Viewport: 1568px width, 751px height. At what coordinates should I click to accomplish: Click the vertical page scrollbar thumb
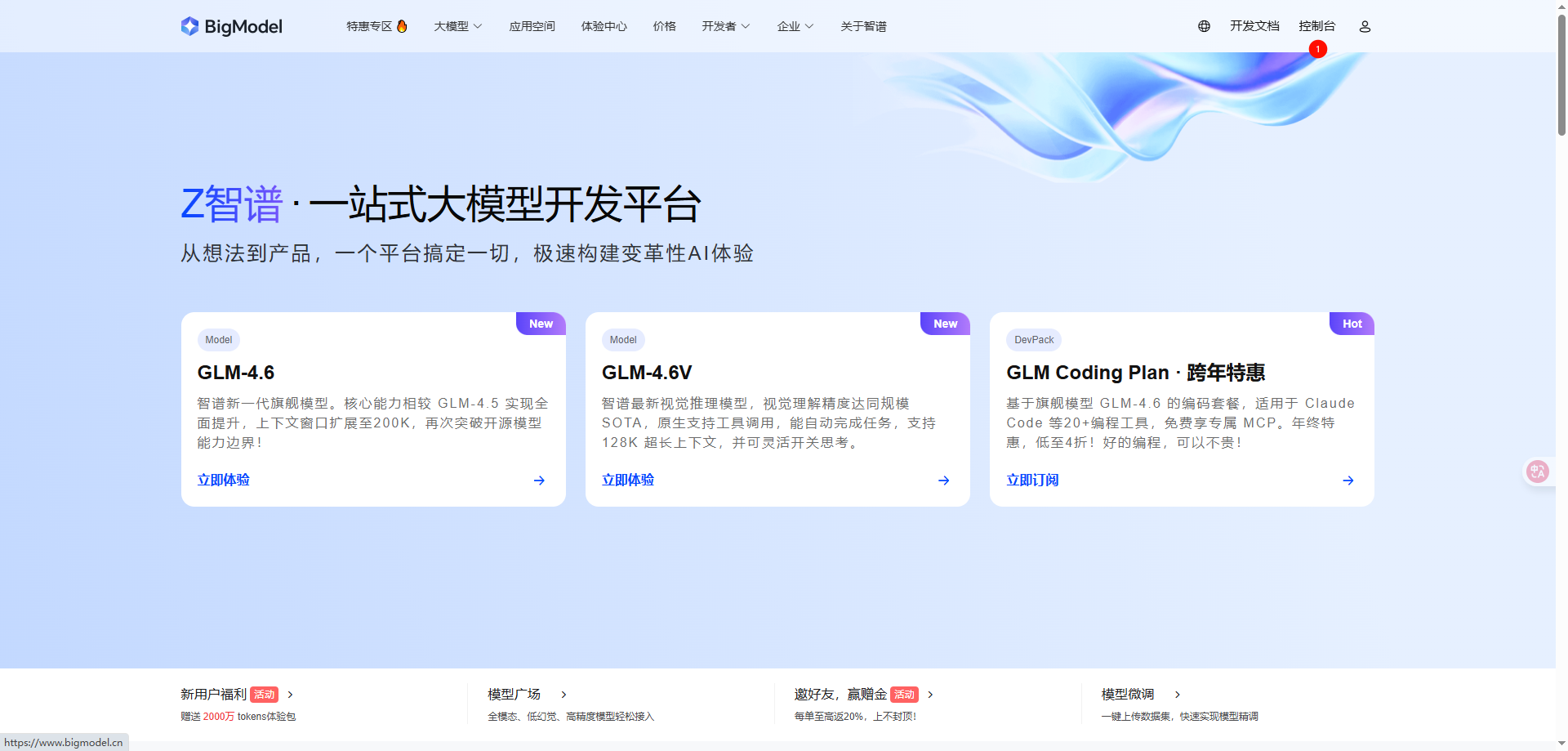(1561, 74)
